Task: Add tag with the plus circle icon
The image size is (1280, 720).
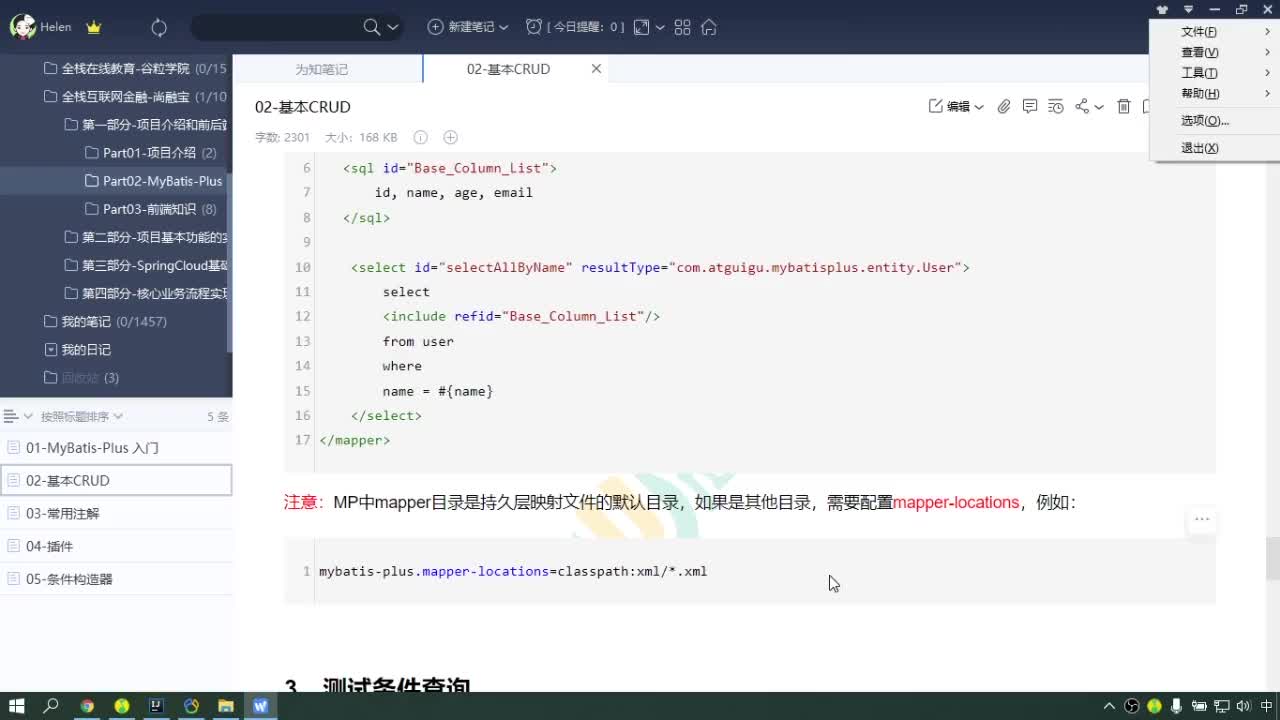Action: pos(450,137)
